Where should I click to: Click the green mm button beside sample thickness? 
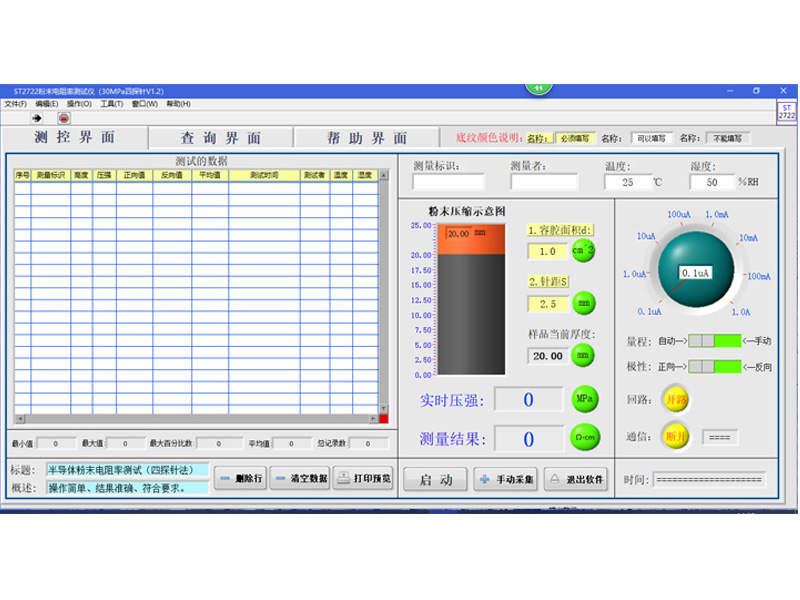[583, 355]
